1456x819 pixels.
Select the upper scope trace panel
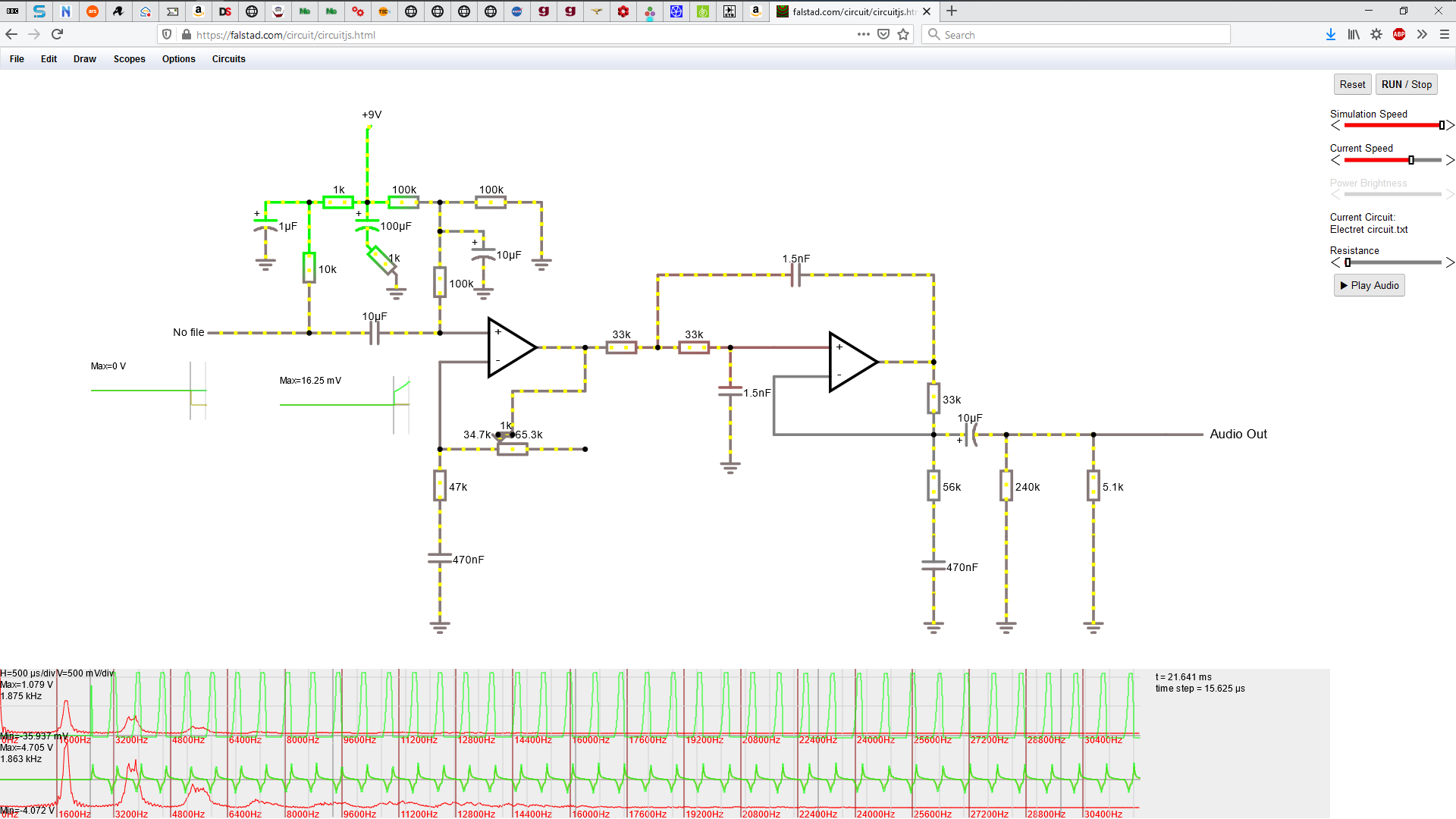[570, 705]
